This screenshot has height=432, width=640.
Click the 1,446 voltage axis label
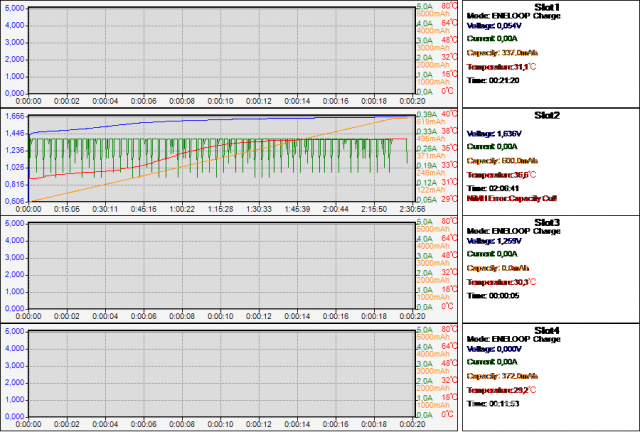[15, 134]
